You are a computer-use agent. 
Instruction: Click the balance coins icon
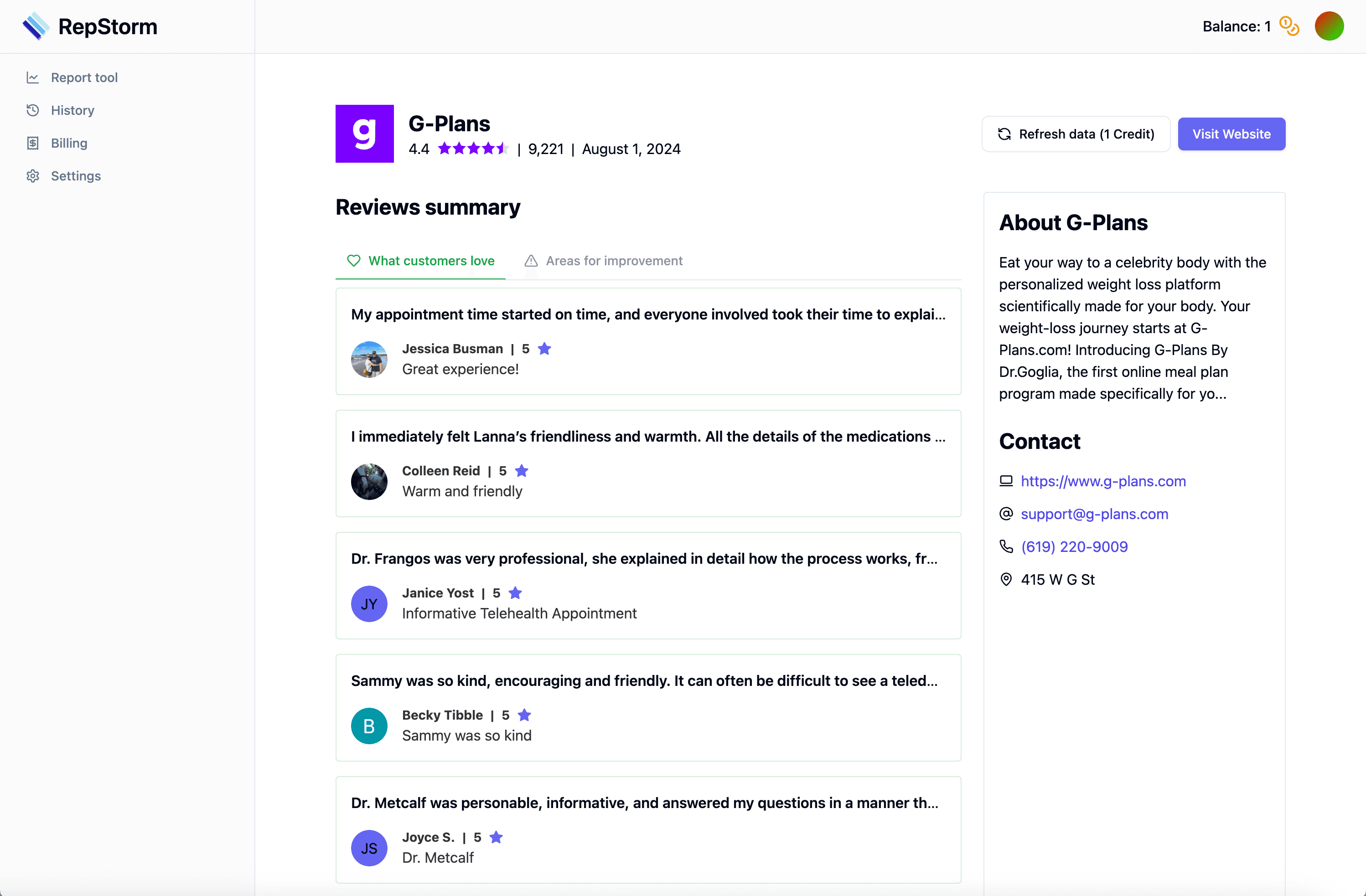pyautogui.click(x=1289, y=26)
